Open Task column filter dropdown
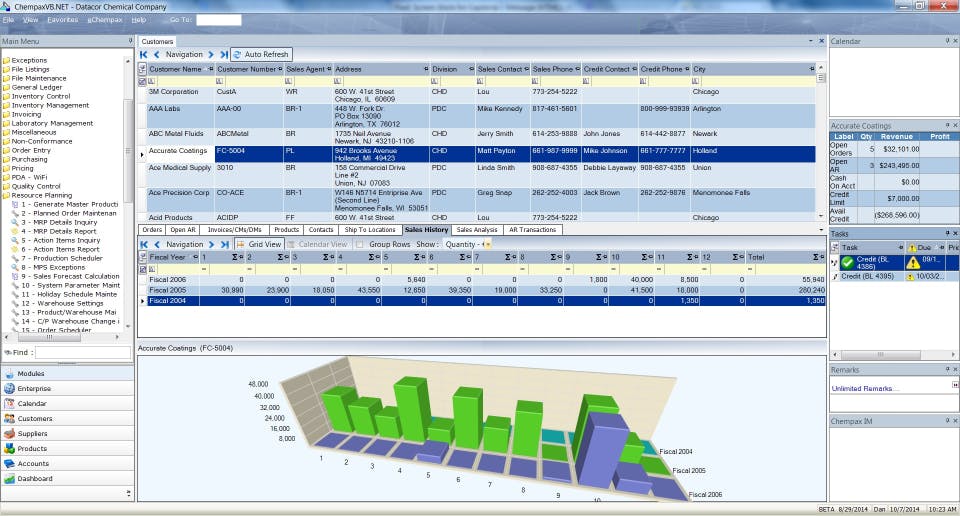This screenshot has width=960, height=516. click(x=901, y=248)
